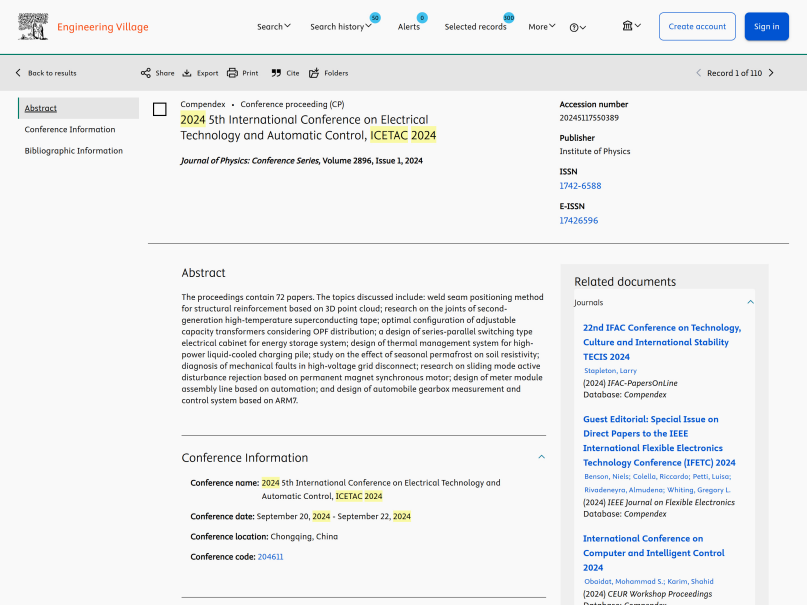Click the Conference proceeding (CP) document type
The image size is (807, 605).
(292, 104)
